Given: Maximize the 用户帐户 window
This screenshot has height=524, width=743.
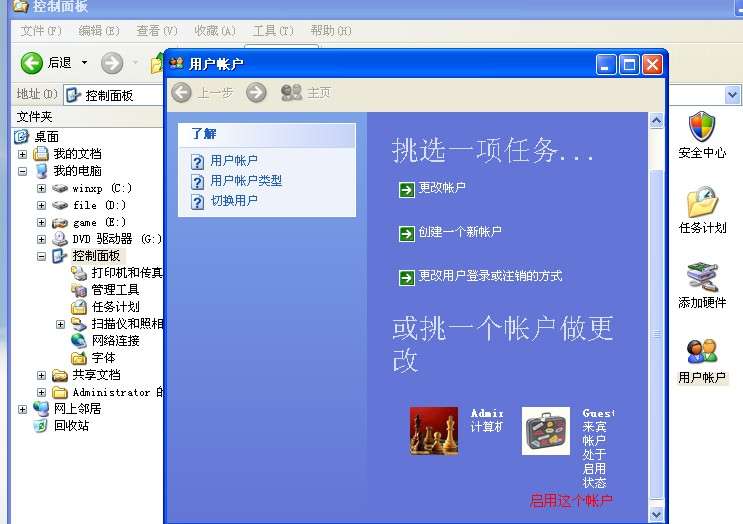Looking at the screenshot, I should coord(629,64).
